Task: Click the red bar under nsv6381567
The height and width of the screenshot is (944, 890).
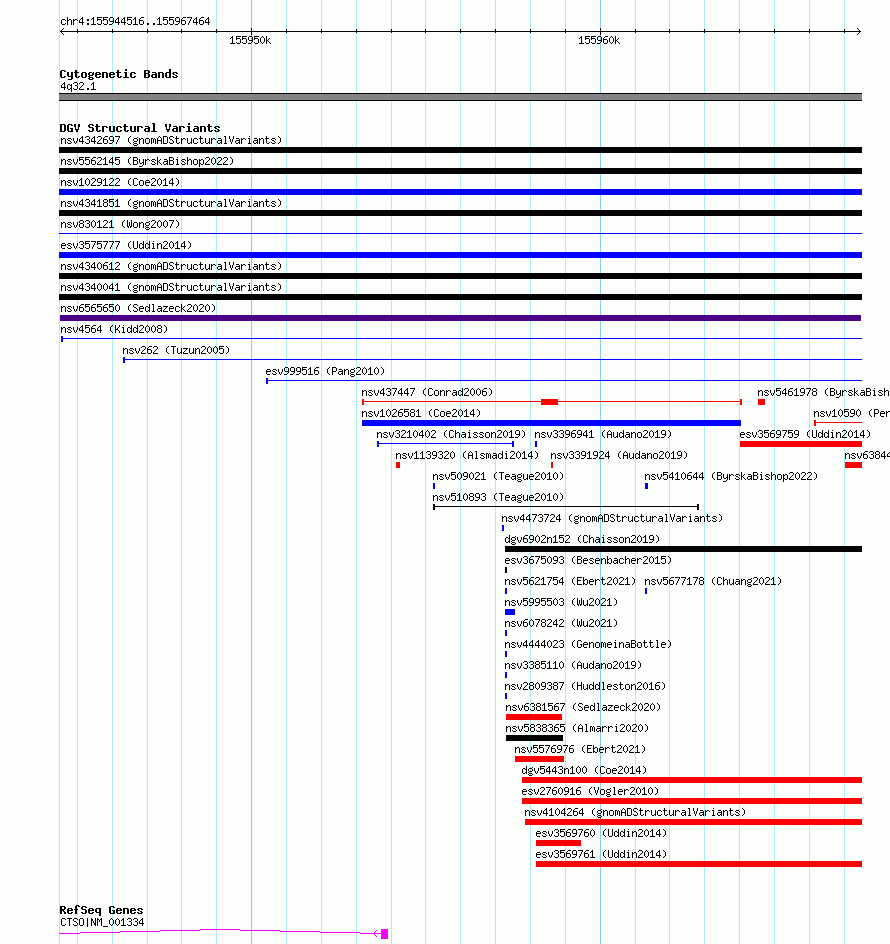Action: pos(534,717)
